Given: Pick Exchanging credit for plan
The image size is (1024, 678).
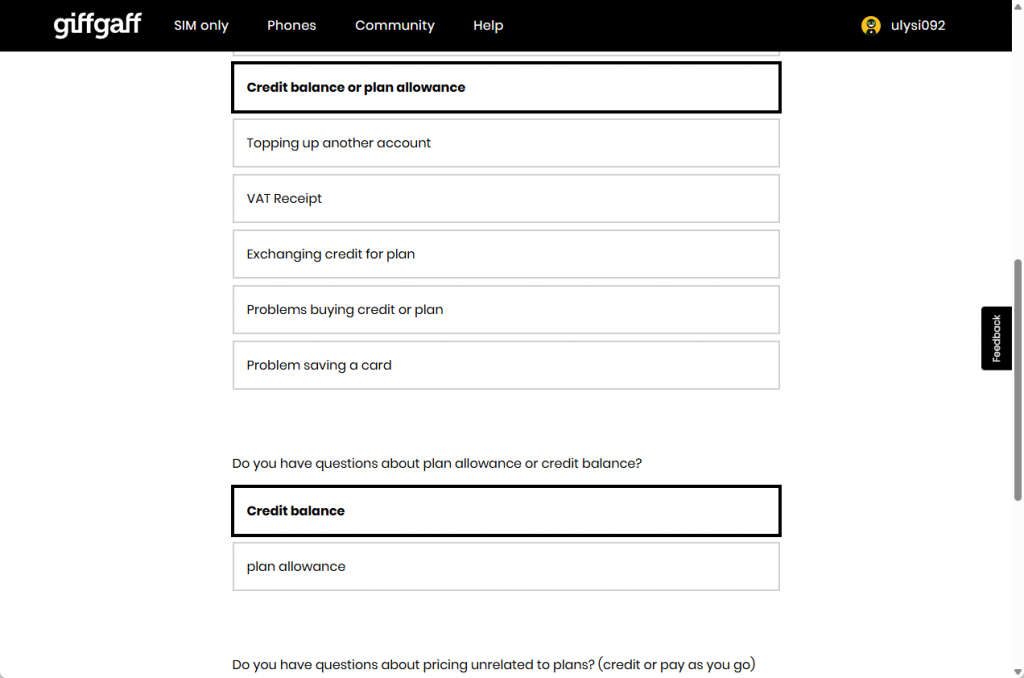Looking at the screenshot, I should point(506,254).
